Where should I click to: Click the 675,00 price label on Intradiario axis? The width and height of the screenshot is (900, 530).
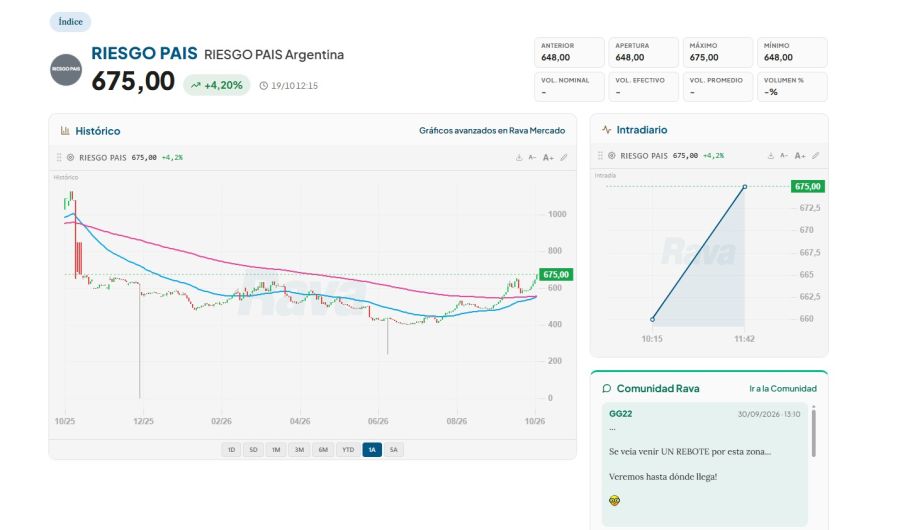point(808,186)
